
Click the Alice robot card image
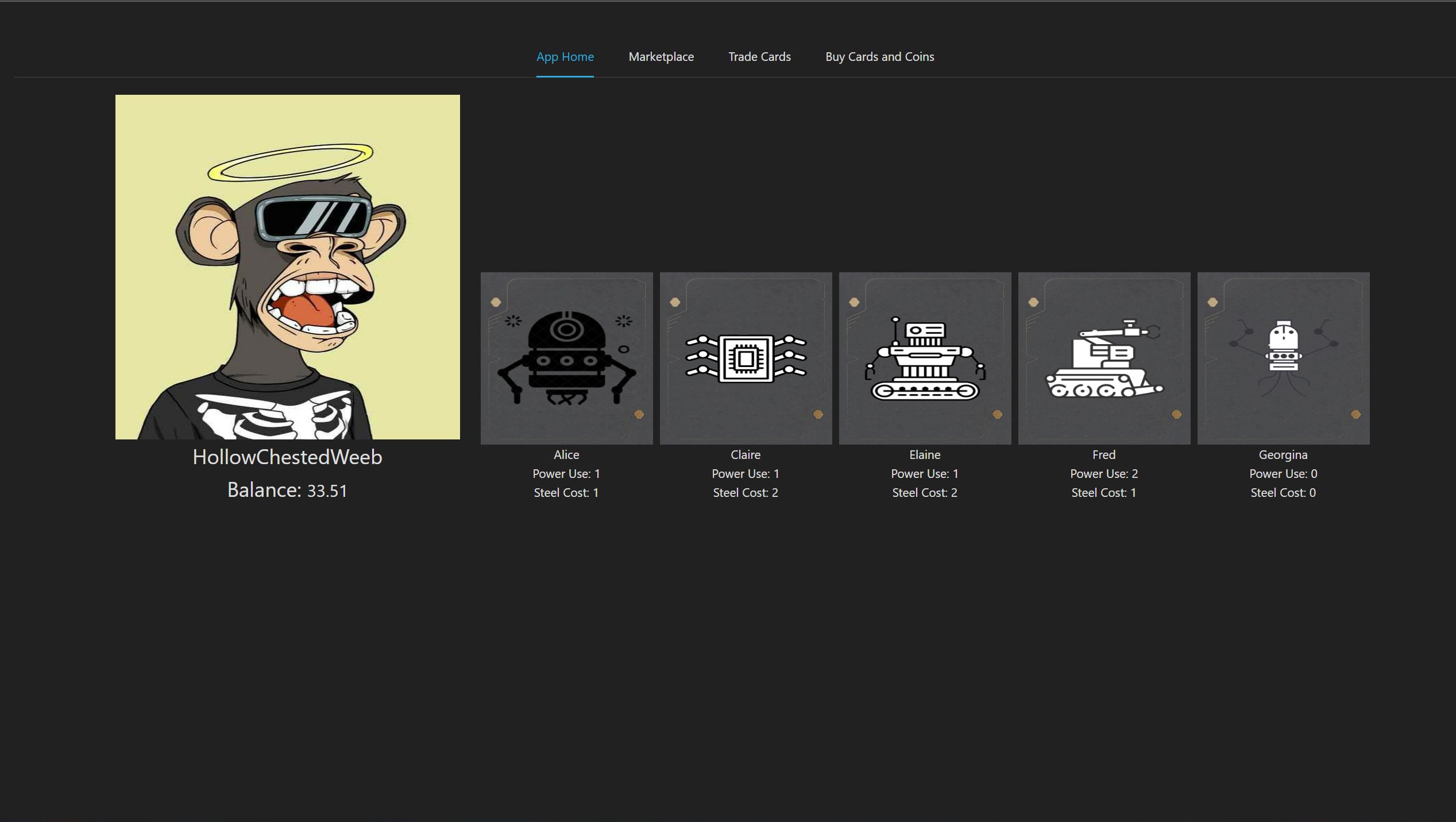[566, 358]
